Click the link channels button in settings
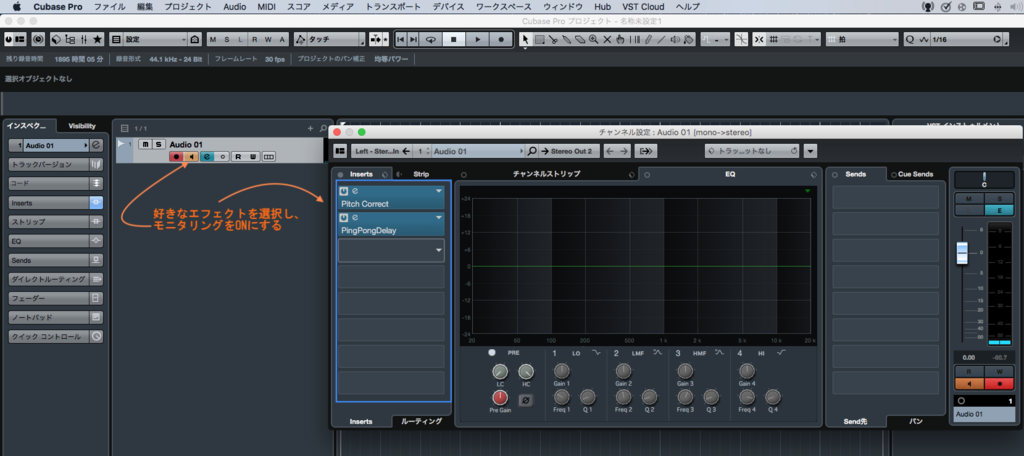This screenshot has height=456, width=1024. pyautogui.click(x=646, y=151)
